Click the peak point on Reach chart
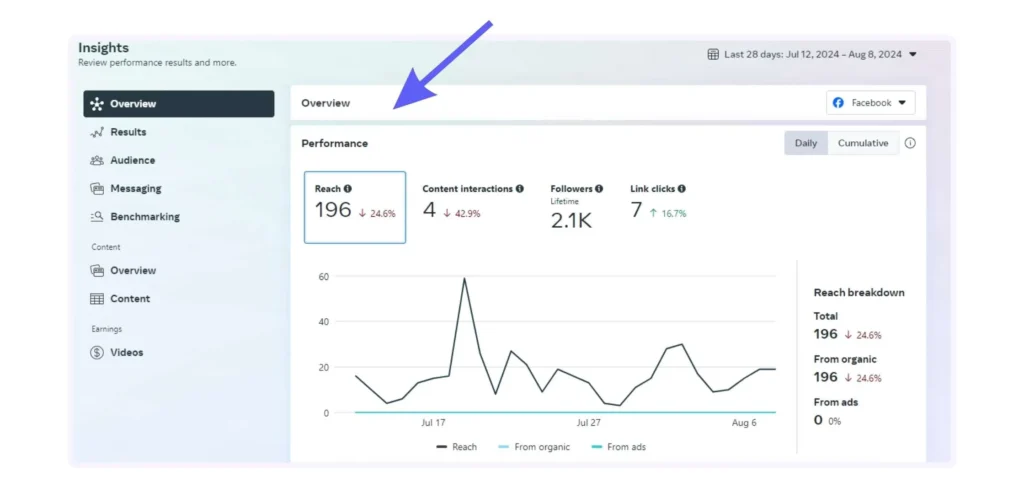Viewport: 1024px width, 503px height. [x=464, y=279]
